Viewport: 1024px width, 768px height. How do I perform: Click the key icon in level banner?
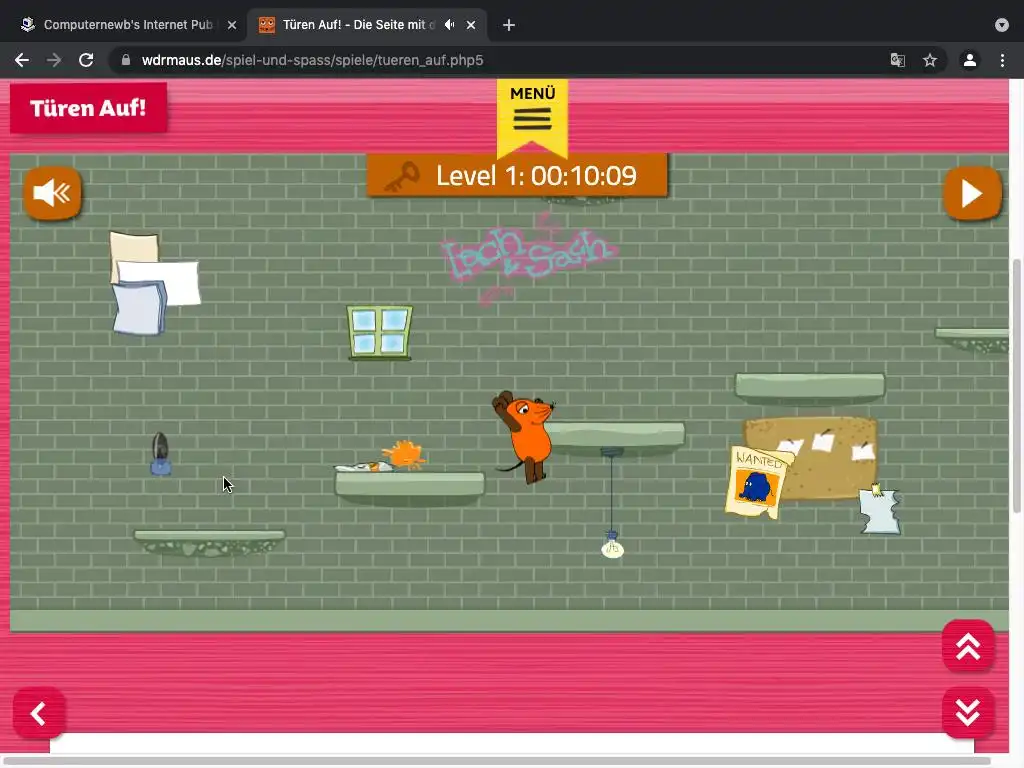(401, 176)
